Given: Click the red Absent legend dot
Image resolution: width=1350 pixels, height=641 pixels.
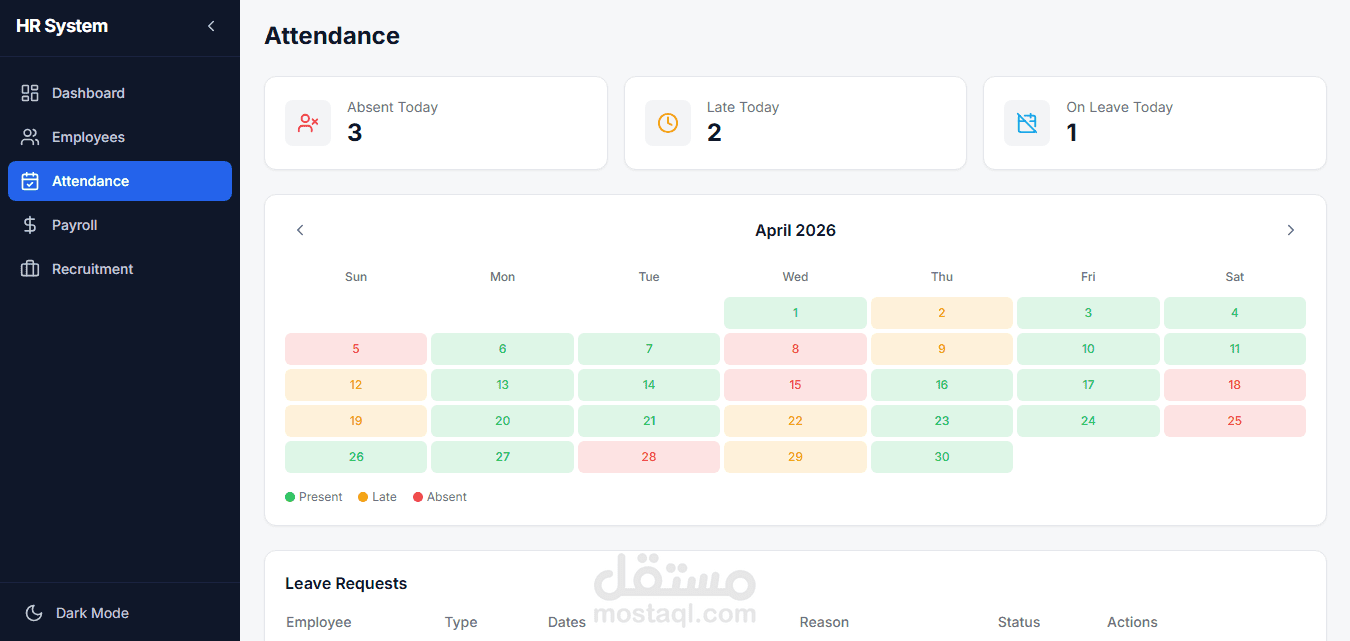Looking at the screenshot, I should (x=418, y=497).
